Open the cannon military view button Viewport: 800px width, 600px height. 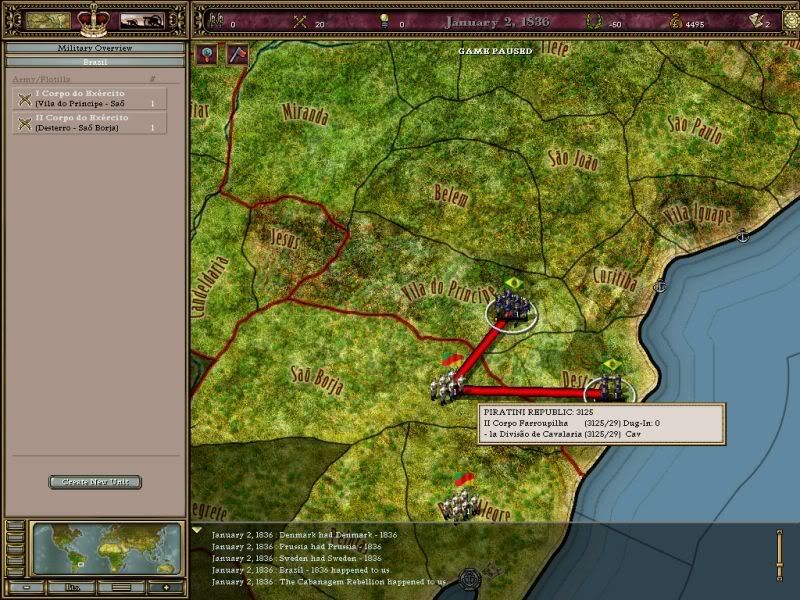point(143,20)
